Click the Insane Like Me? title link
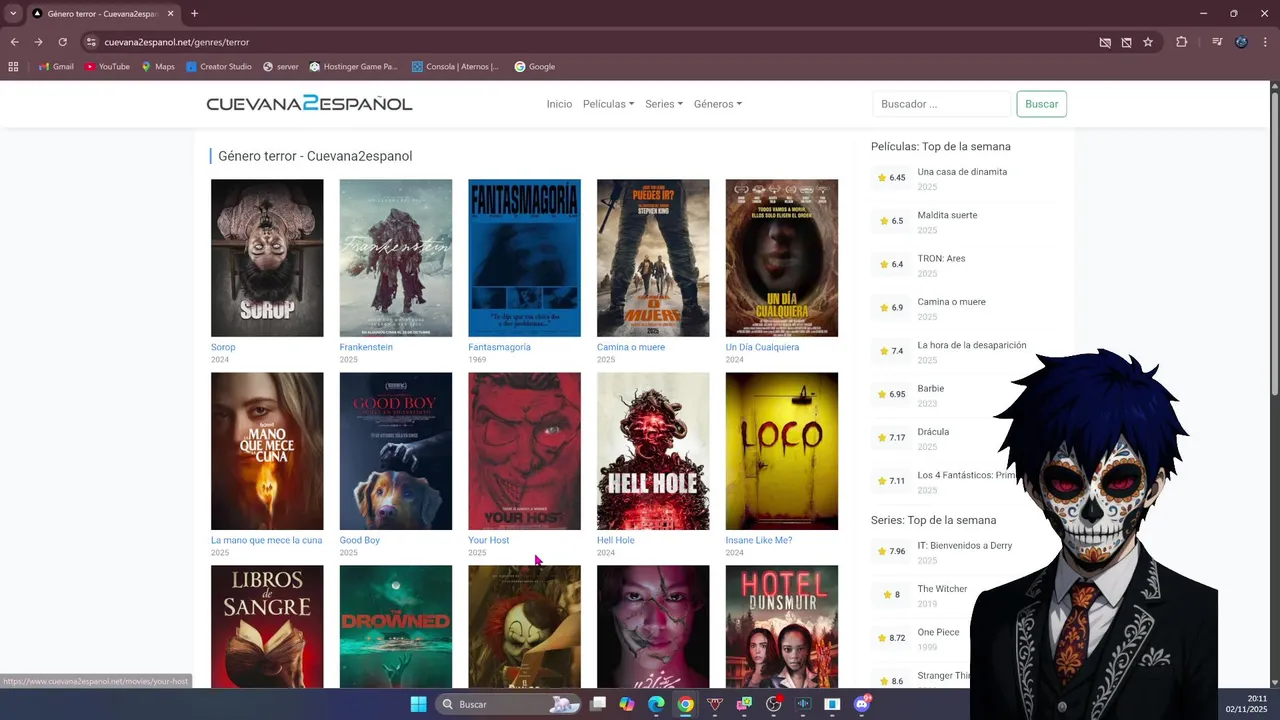1280x720 pixels. [759, 540]
